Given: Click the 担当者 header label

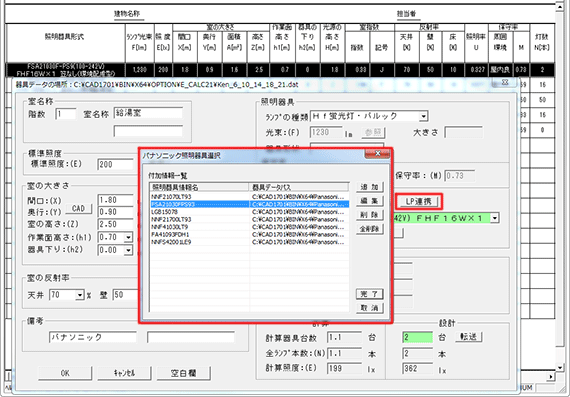Looking at the screenshot, I should tap(406, 15).
